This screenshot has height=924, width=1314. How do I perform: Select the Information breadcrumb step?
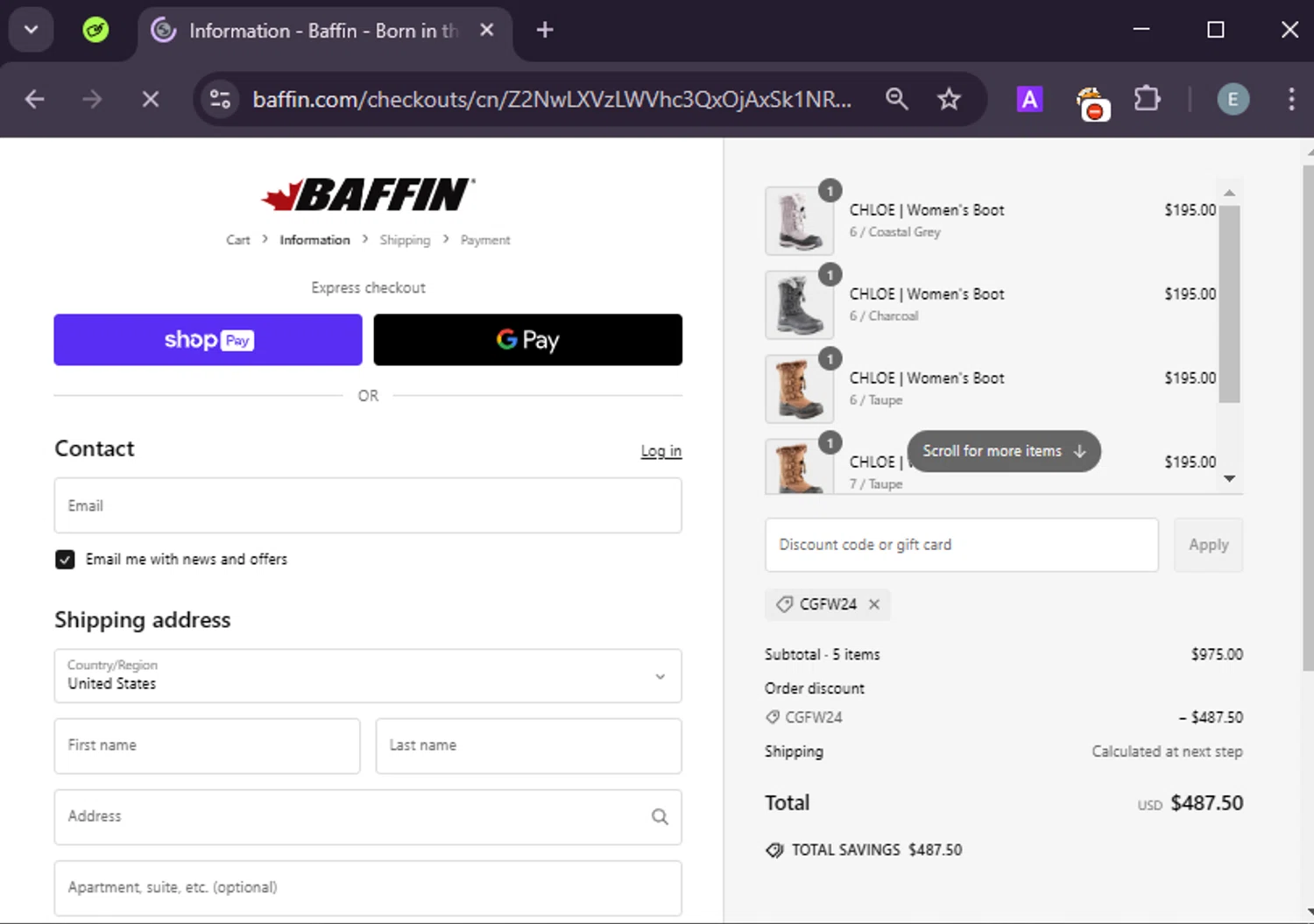click(x=314, y=240)
